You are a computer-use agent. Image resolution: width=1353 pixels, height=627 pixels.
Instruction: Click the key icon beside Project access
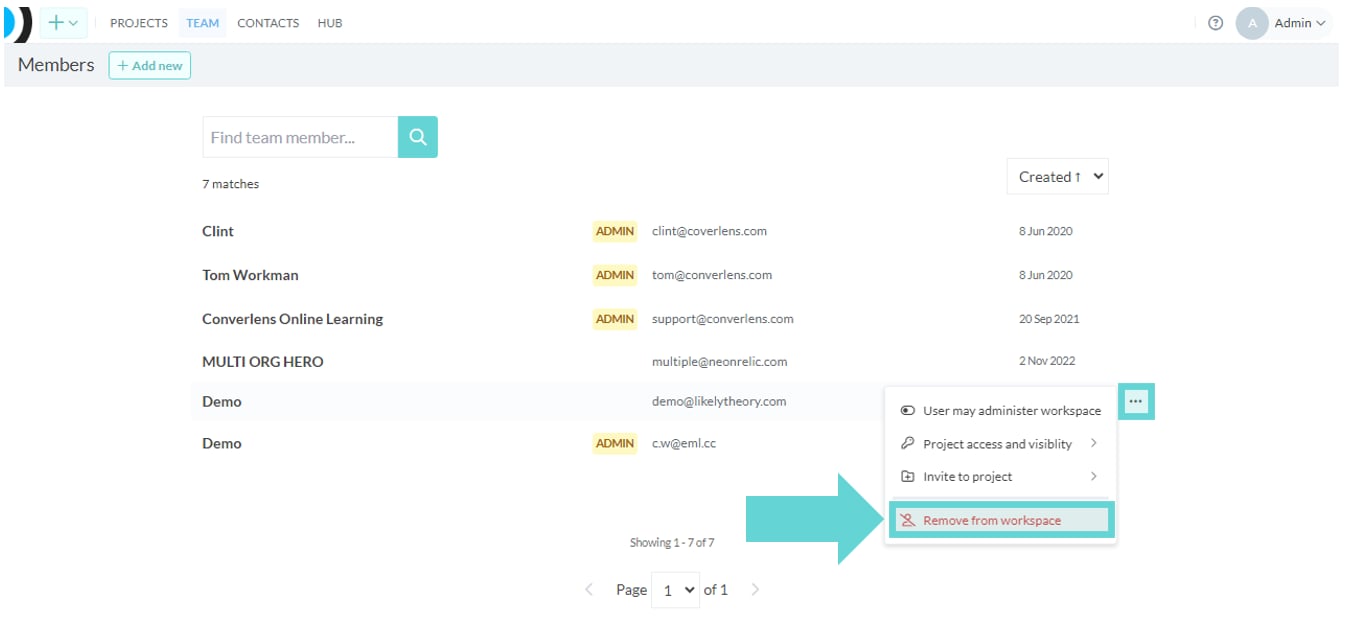click(x=907, y=443)
